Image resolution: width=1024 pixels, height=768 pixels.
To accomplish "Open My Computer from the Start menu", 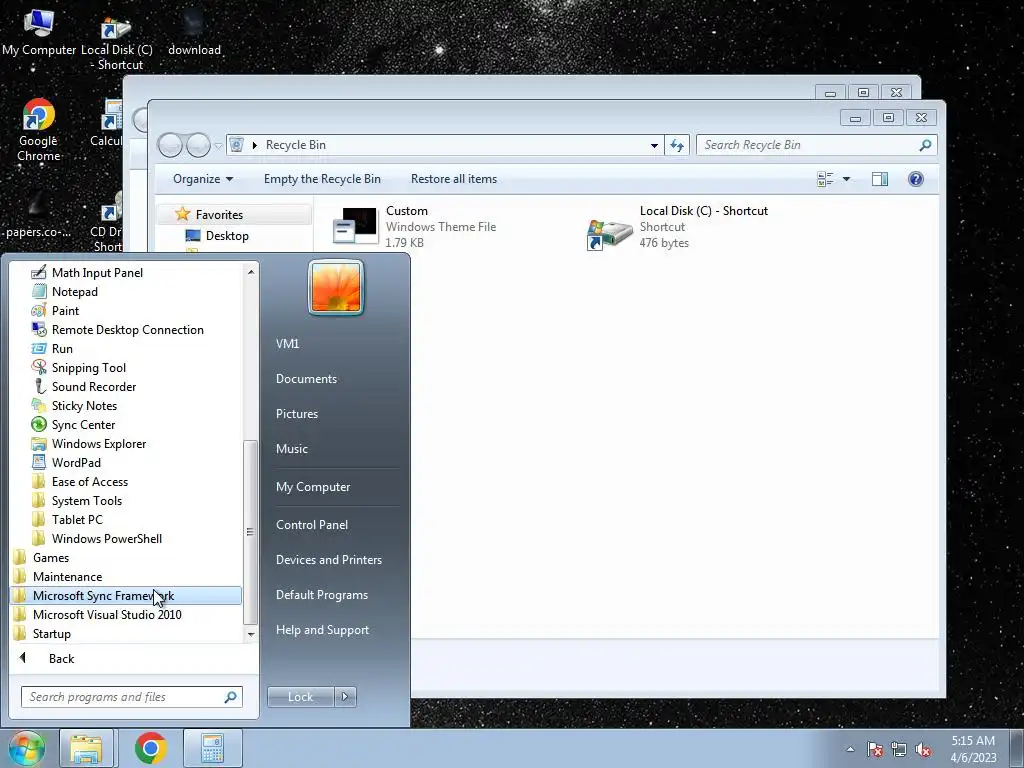I will (x=313, y=487).
